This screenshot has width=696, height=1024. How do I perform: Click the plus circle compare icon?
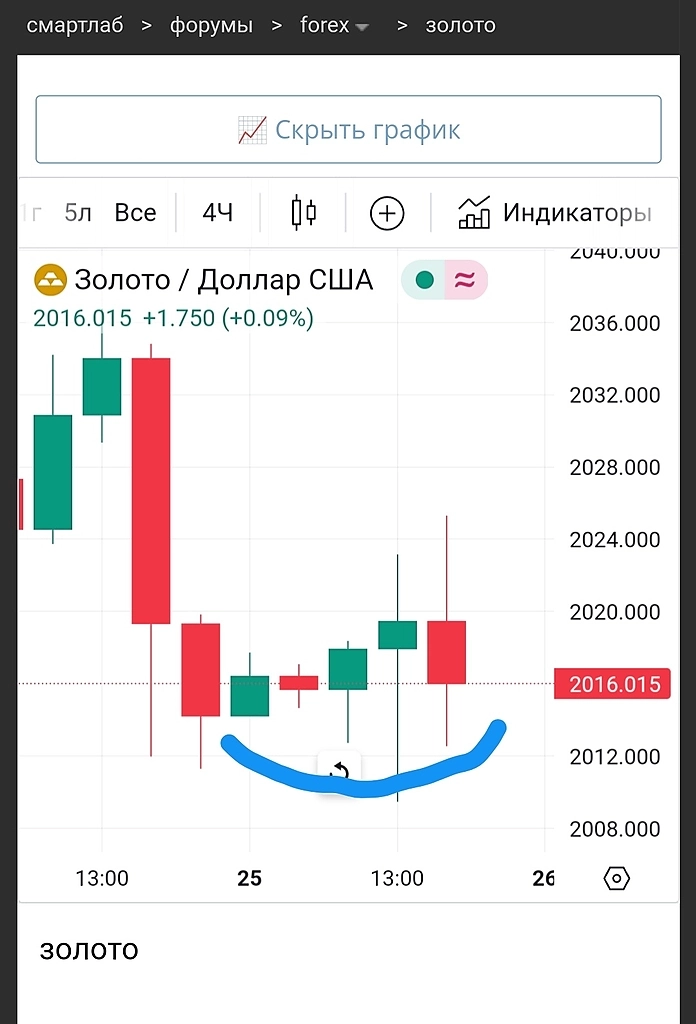[387, 213]
